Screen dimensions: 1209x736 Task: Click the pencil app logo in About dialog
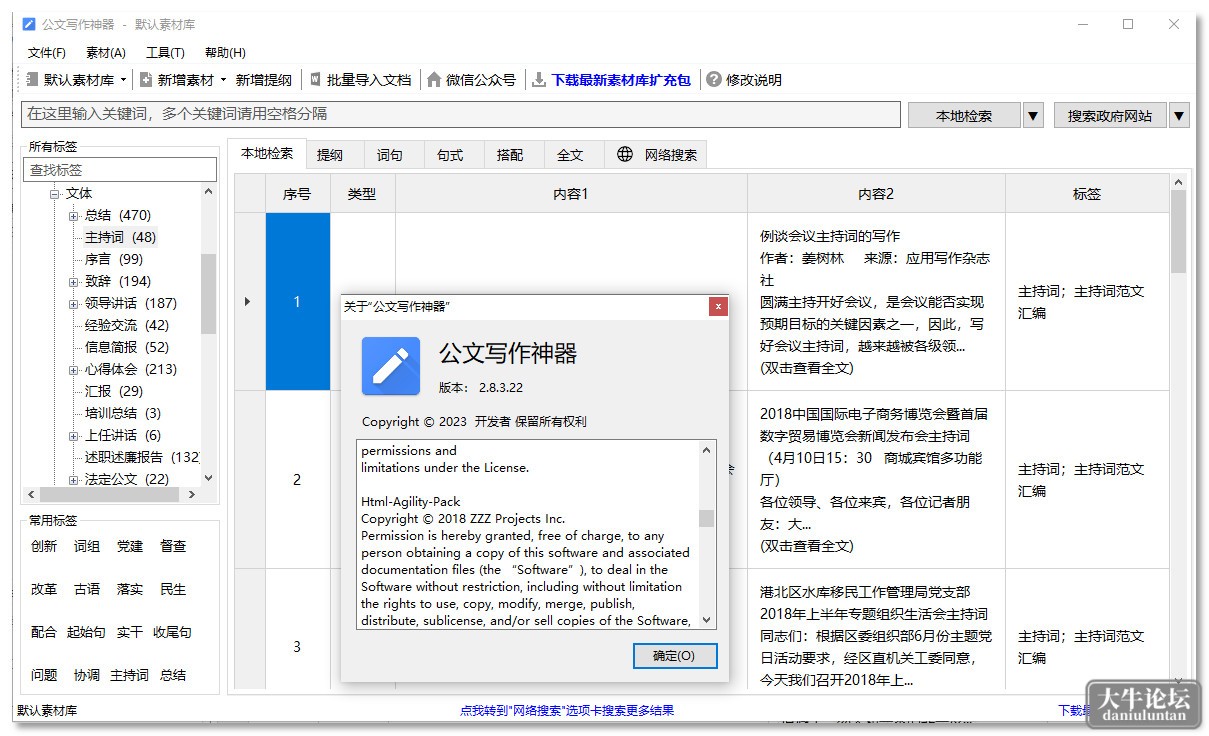pos(391,366)
